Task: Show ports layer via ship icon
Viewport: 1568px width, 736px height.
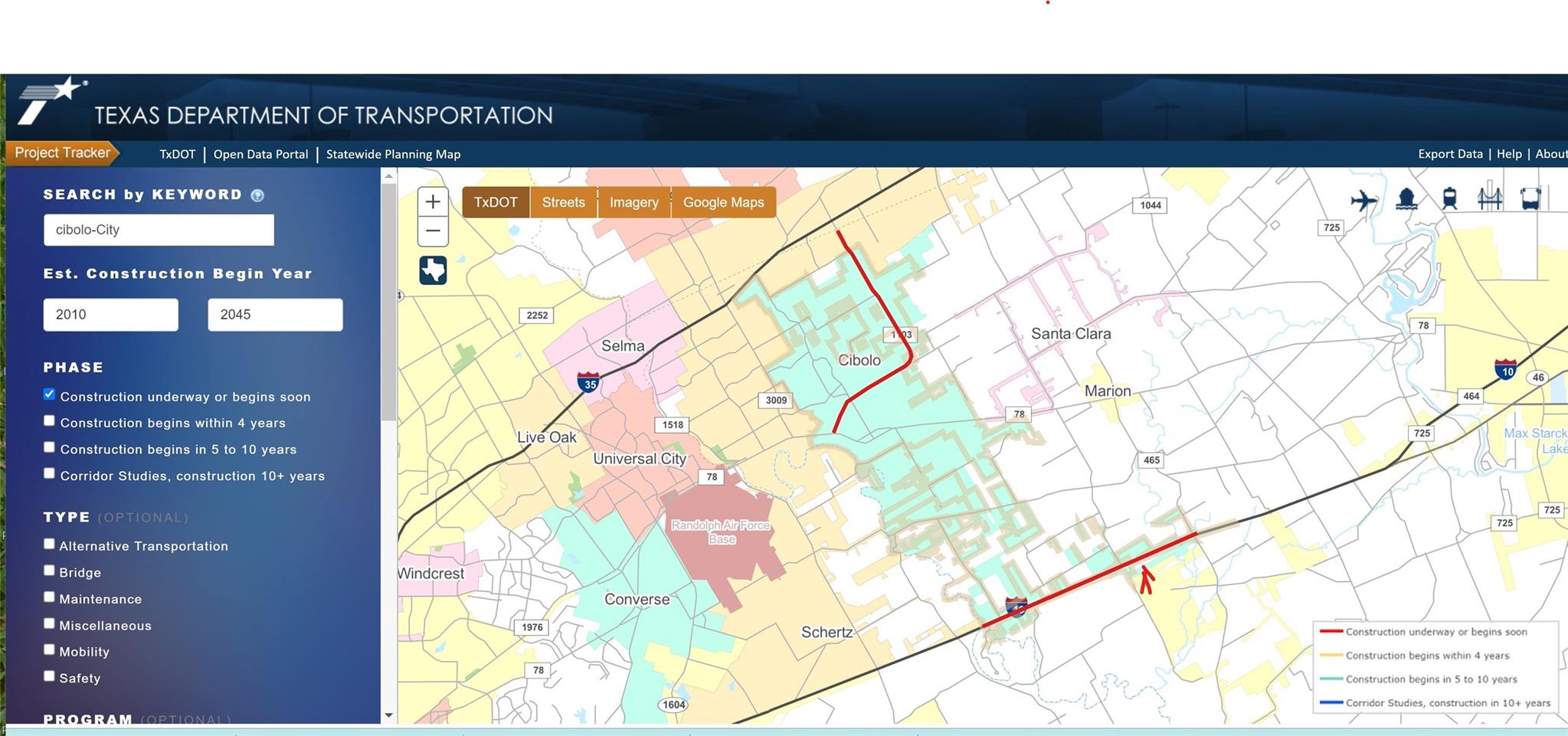Action: coord(1407,199)
